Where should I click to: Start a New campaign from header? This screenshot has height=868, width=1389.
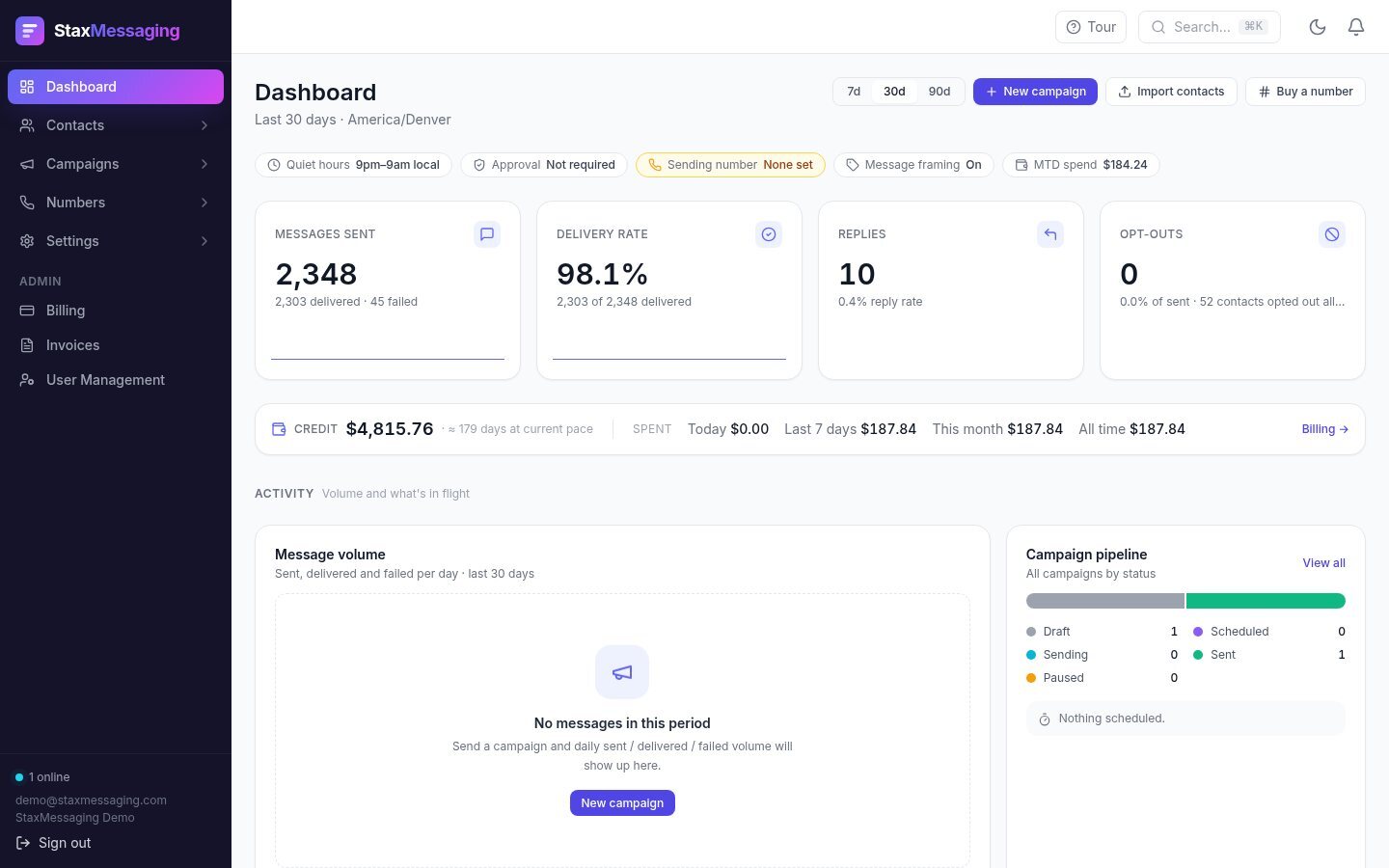[x=1035, y=92]
